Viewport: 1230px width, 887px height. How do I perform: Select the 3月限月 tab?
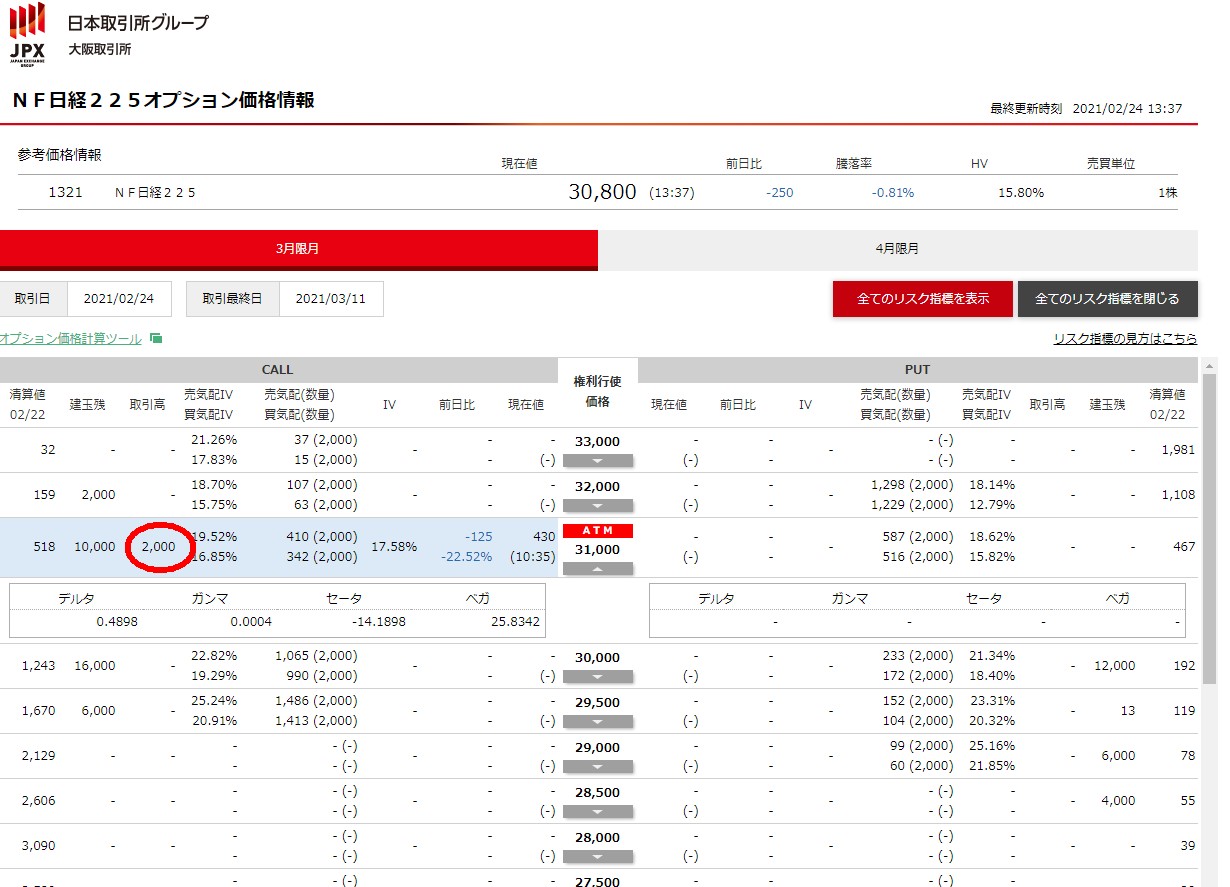point(299,249)
